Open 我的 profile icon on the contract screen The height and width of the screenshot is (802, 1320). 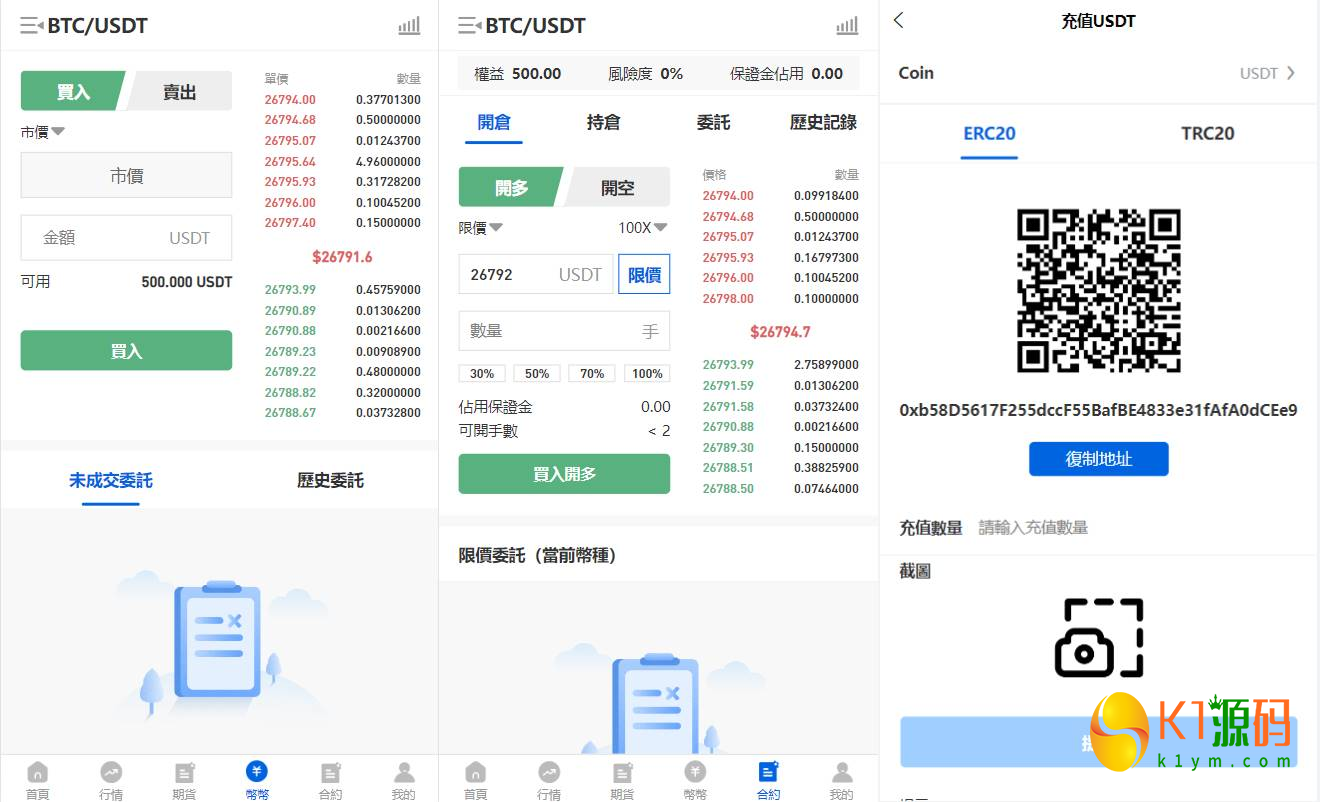point(842,773)
